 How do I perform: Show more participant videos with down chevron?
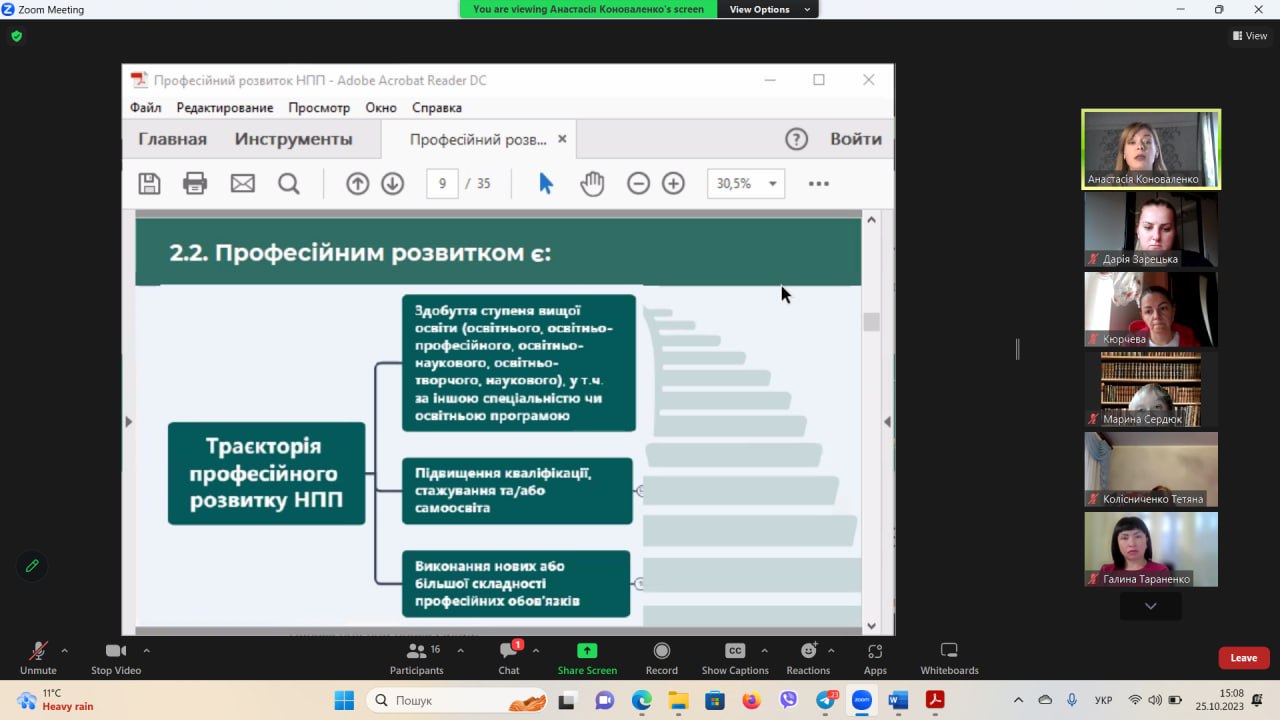pos(1150,606)
